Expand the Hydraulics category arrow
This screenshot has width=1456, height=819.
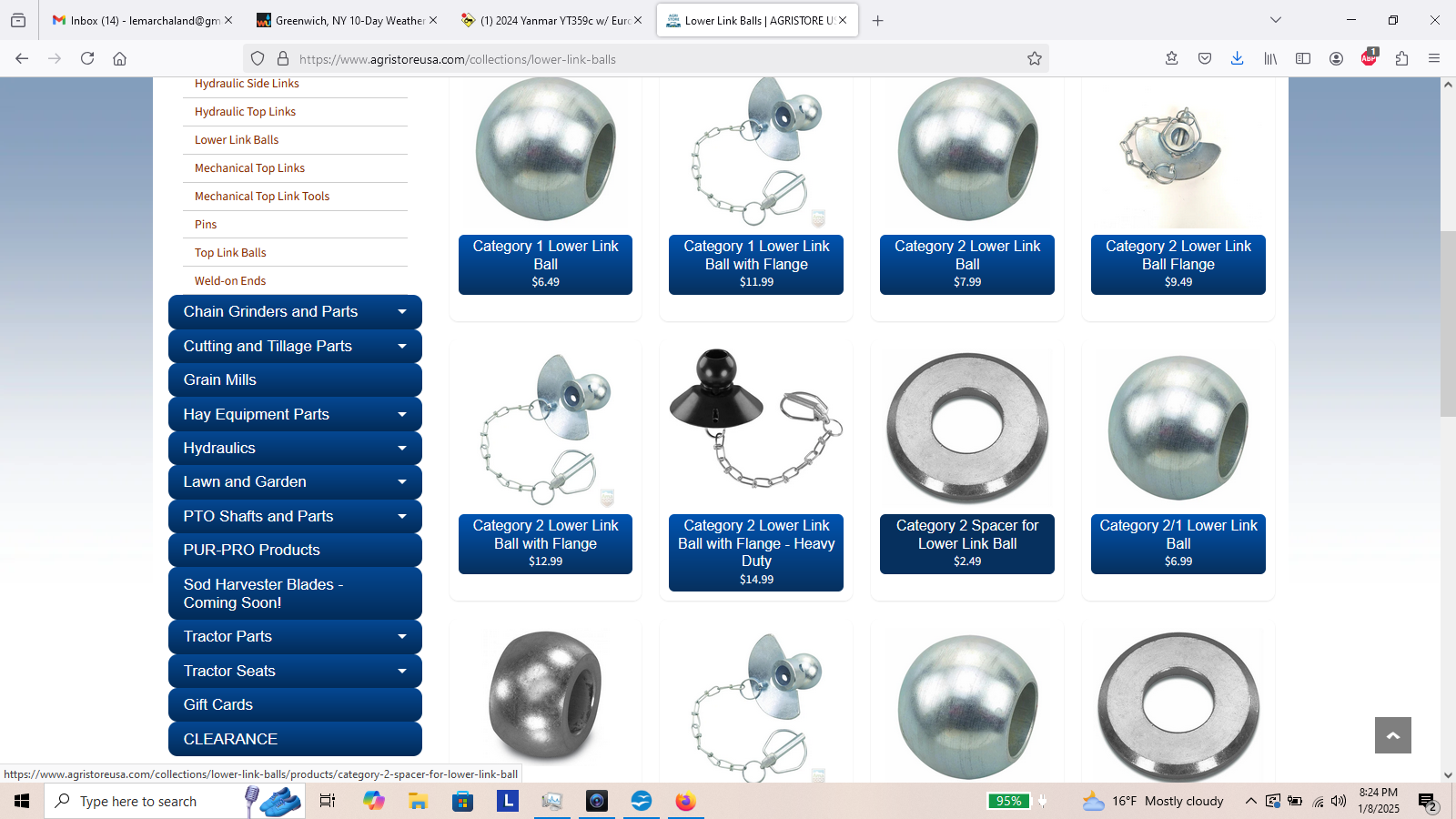pyautogui.click(x=401, y=449)
